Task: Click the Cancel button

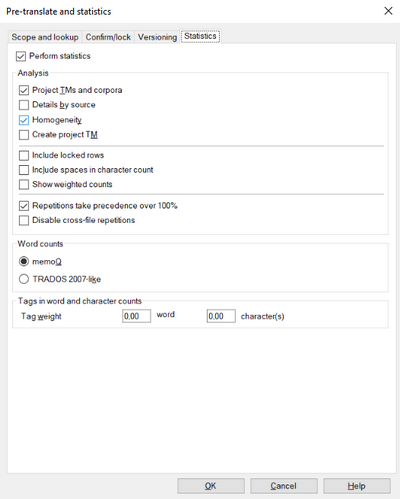Action: click(x=284, y=486)
